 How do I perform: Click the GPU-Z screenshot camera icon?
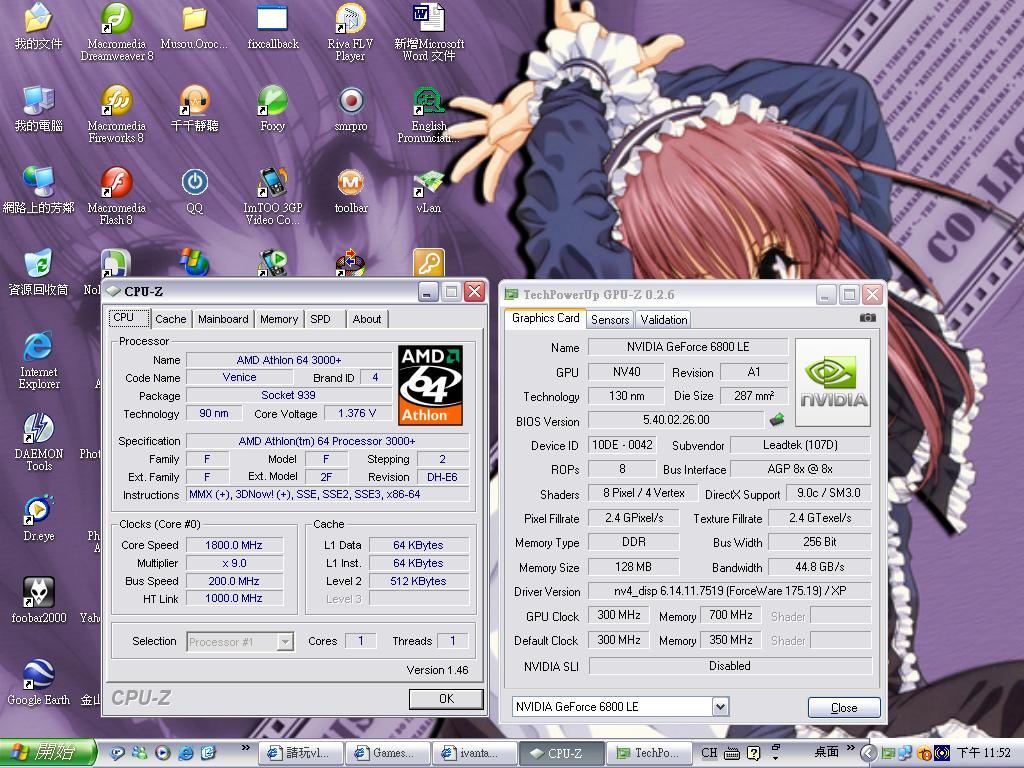[867, 318]
